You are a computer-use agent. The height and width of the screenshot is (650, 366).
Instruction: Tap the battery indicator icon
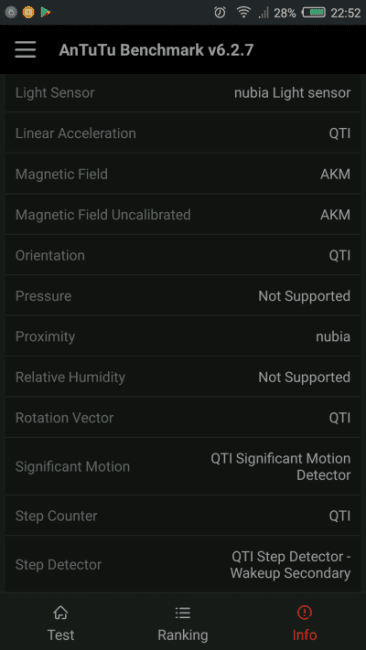[314, 13]
